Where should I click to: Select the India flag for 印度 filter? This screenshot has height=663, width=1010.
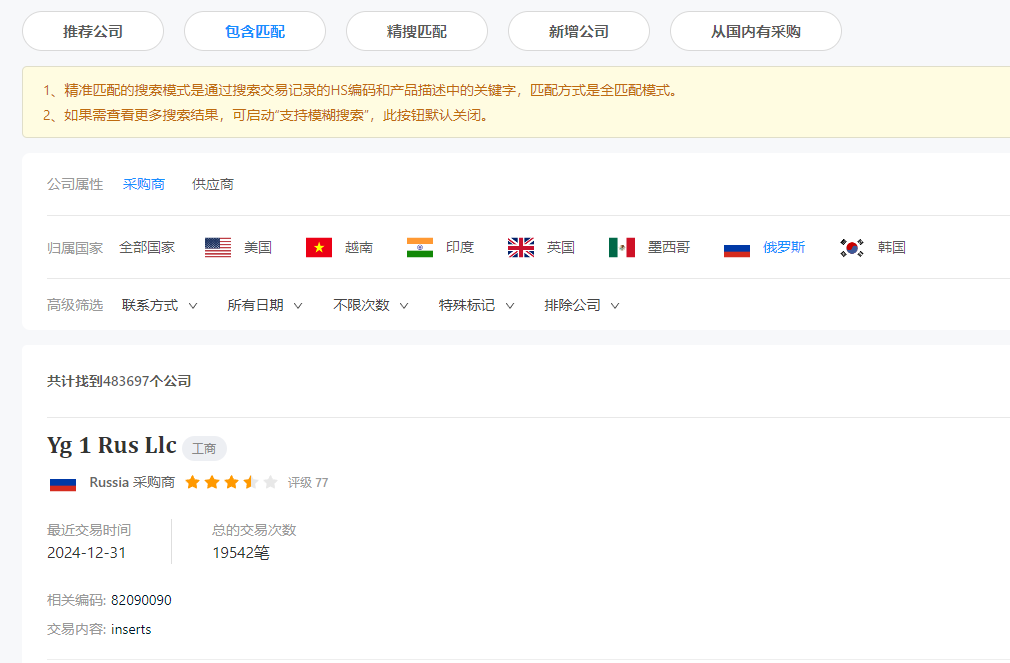[x=420, y=246]
